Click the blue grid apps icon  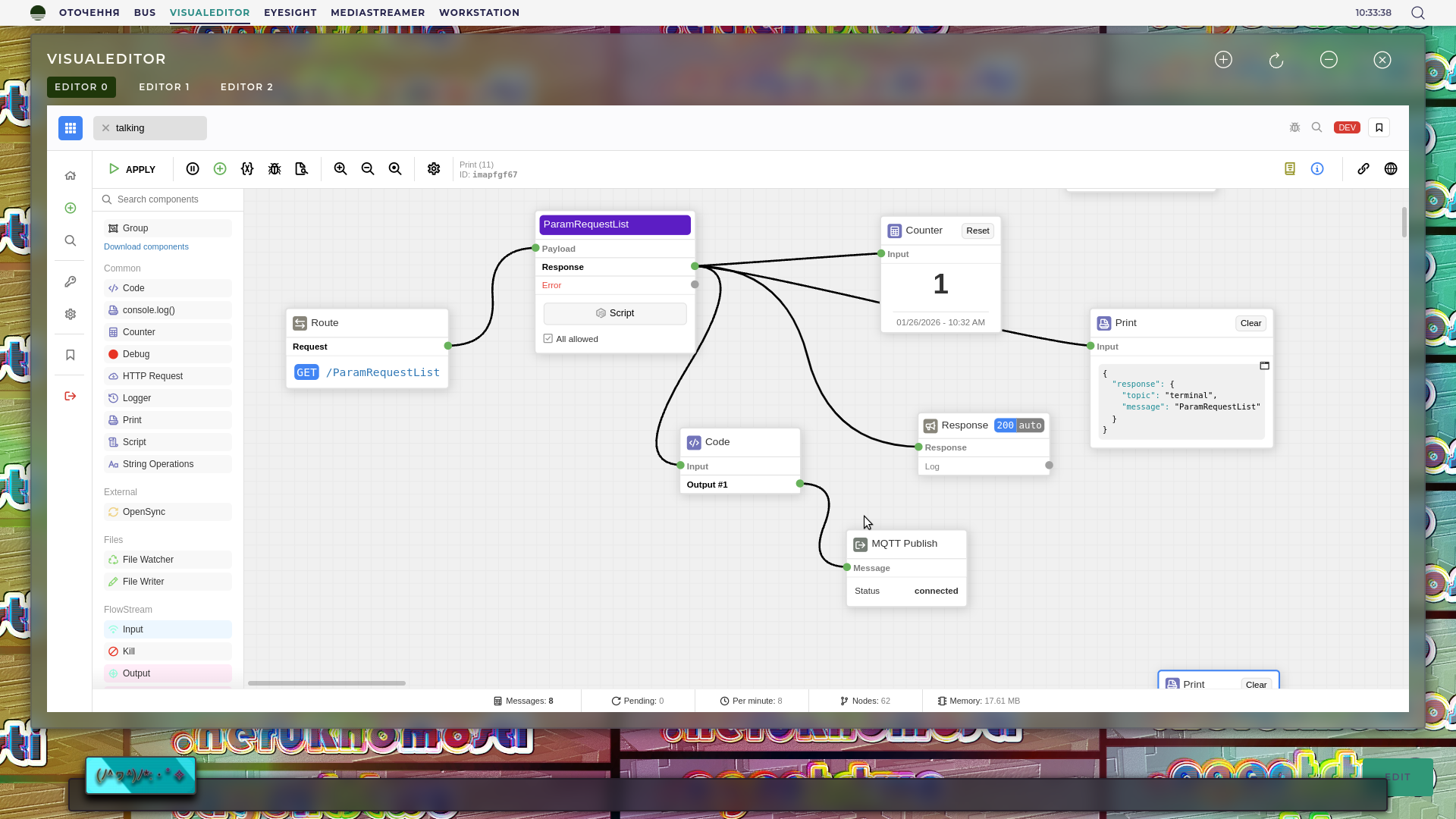(71, 128)
